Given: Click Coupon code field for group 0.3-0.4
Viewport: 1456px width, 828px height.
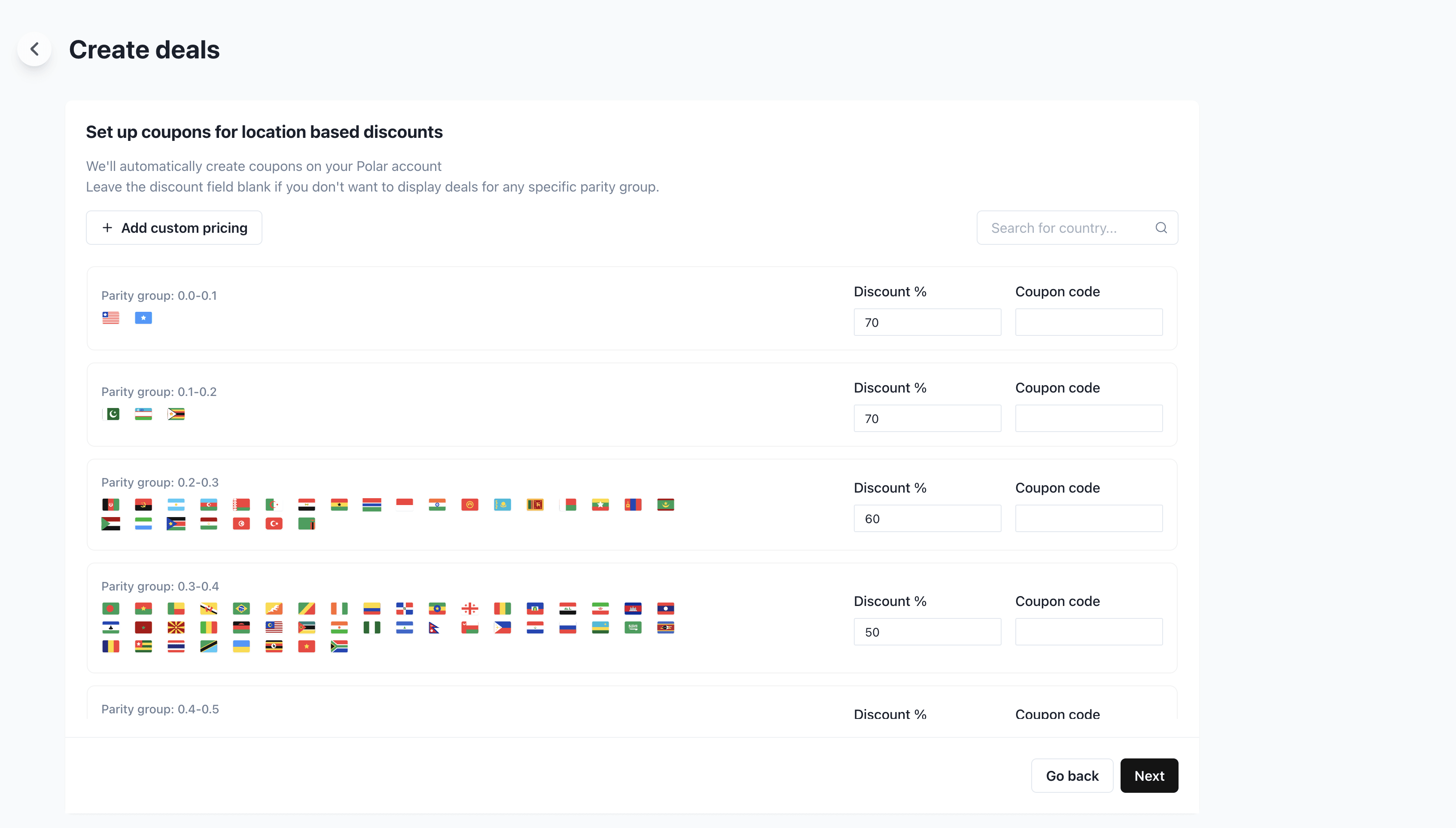Looking at the screenshot, I should (1089, 632).
